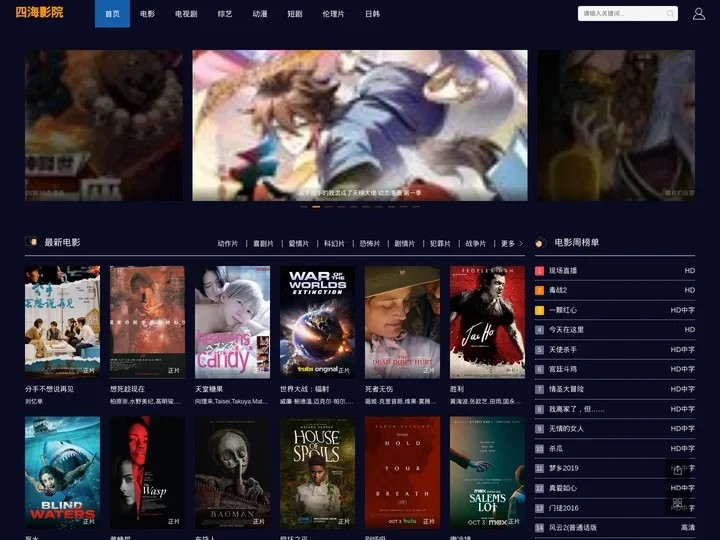Filter latest movies by 喜剧片

(x=263, y=243)
